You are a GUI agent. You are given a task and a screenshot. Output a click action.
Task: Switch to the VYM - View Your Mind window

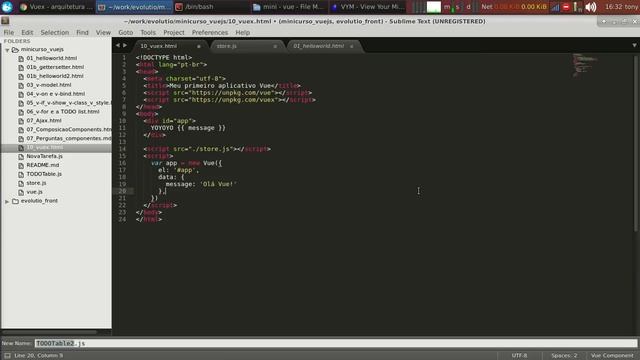tap(367, 7)
